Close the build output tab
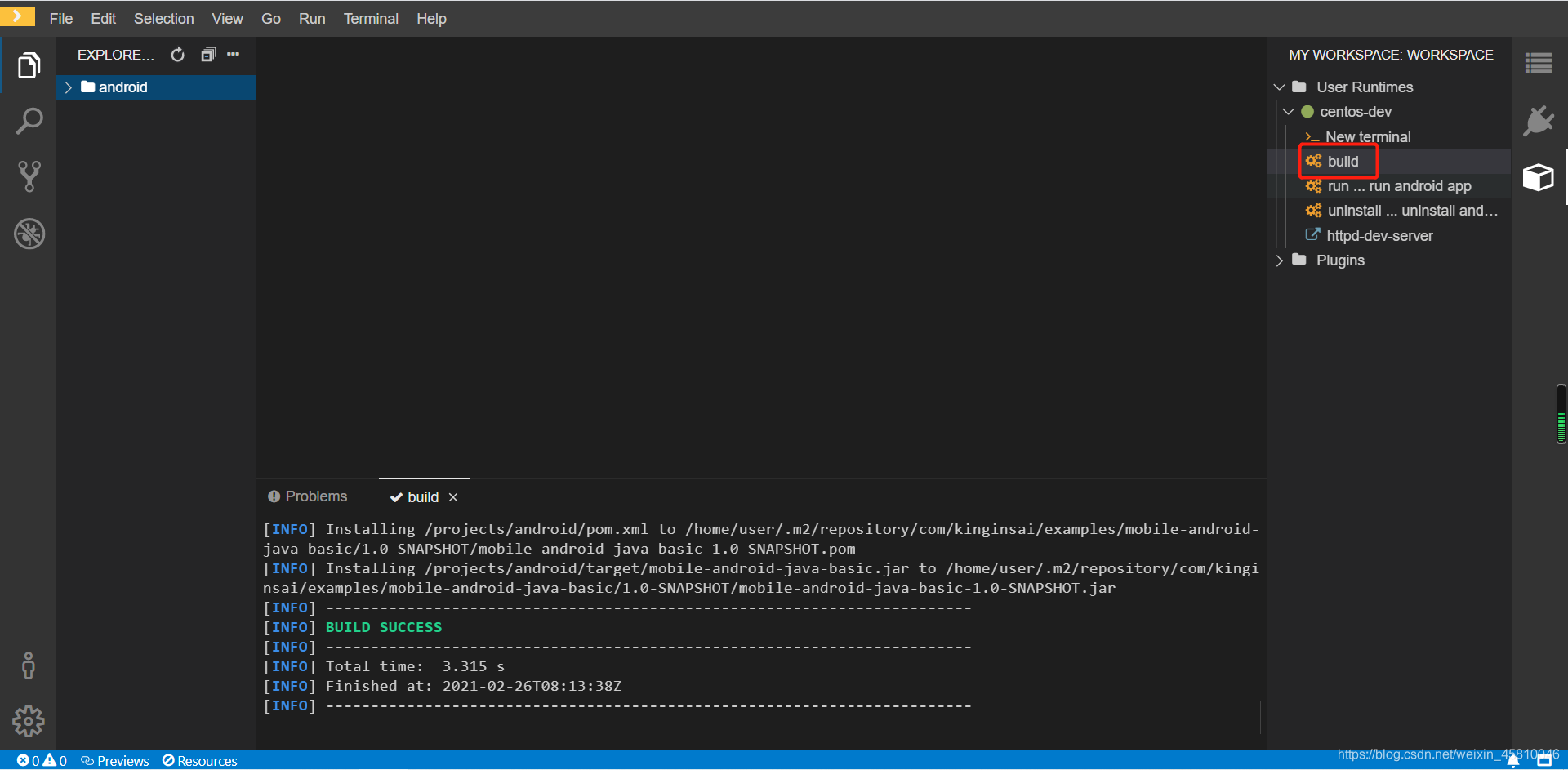The image size is (1568, 770). point(453,497)
